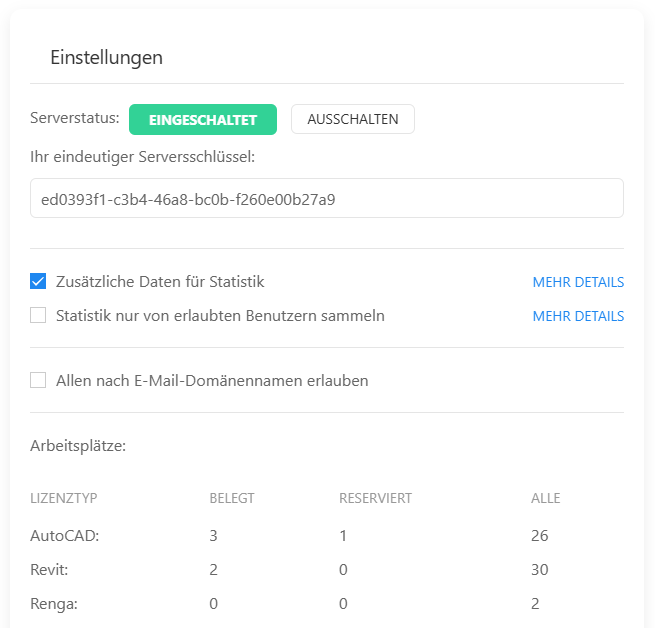Click AutoCAD total seat count 26

pos(540,536)
